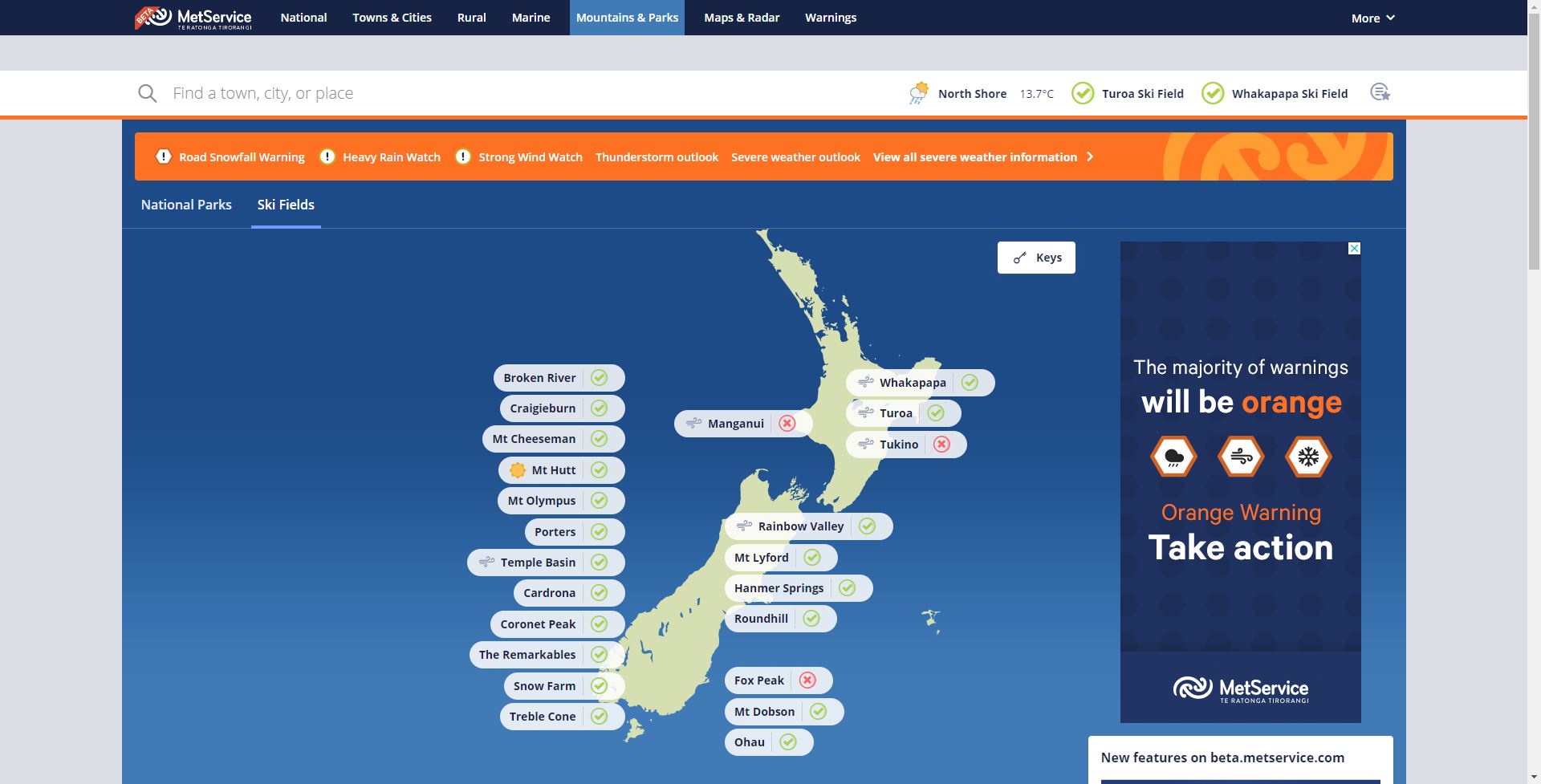Click the location-star icon right of the search bar
This screenshot has height=784, width=1541.
coord(1380,92)
